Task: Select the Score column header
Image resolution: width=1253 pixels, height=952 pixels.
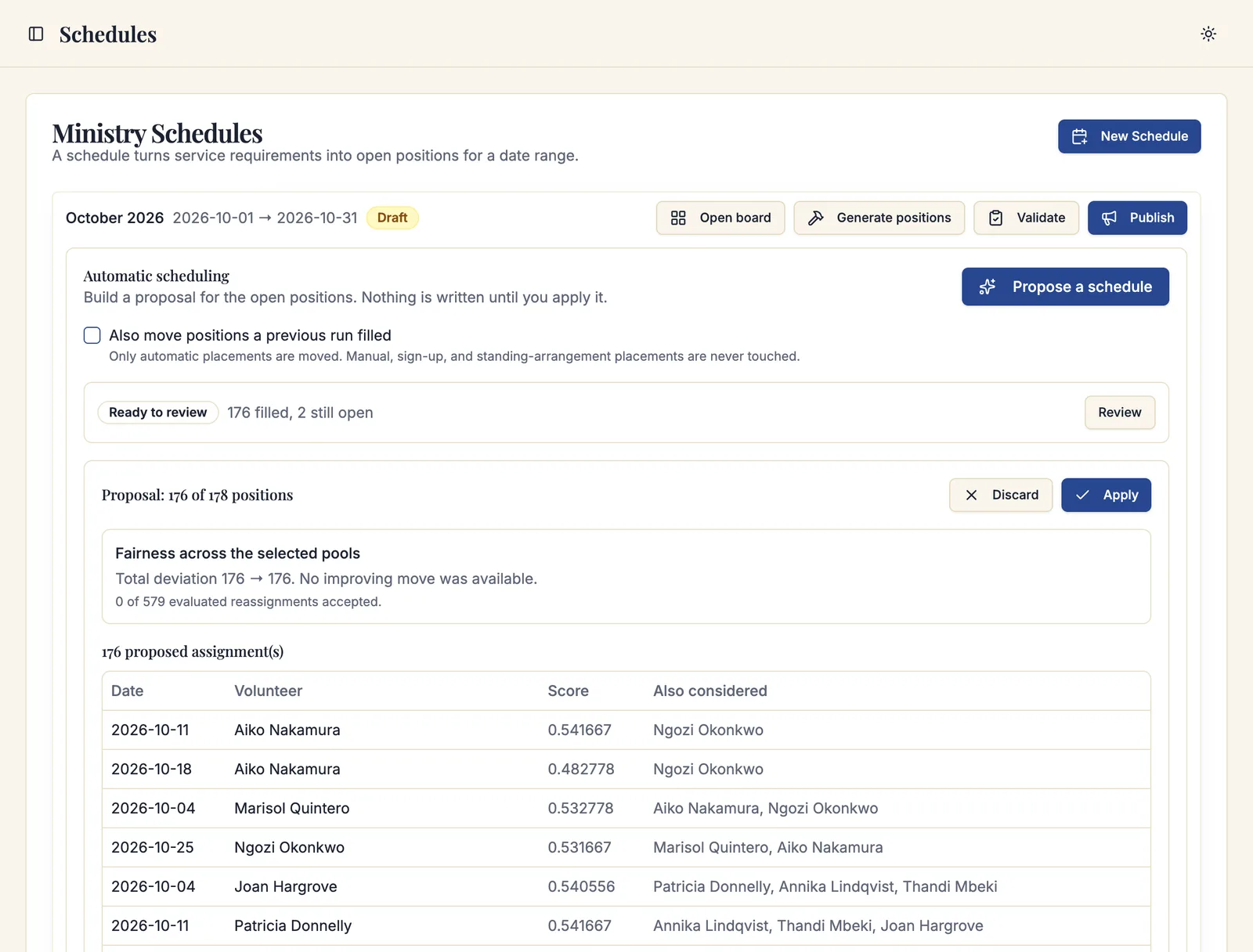Action: pyautogui.click(x=568, y=691)
